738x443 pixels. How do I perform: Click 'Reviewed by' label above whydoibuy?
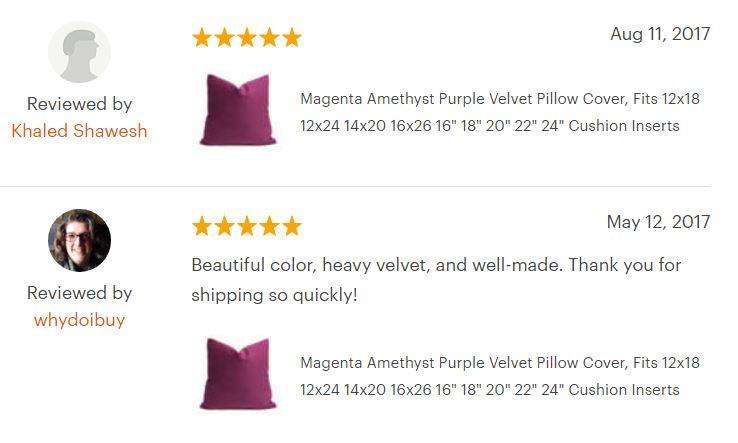[x=80, y=293]
